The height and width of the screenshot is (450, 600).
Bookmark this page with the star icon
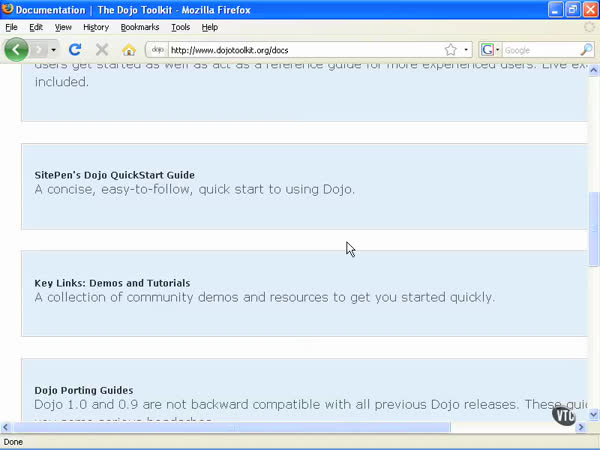tap(451, 49)
